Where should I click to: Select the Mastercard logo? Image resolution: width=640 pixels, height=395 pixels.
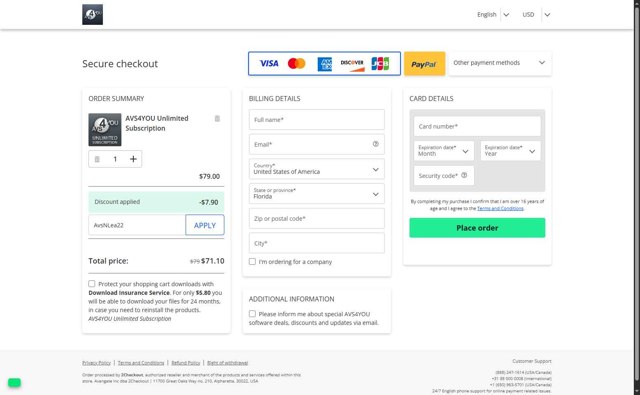click(x=297, y=63)
